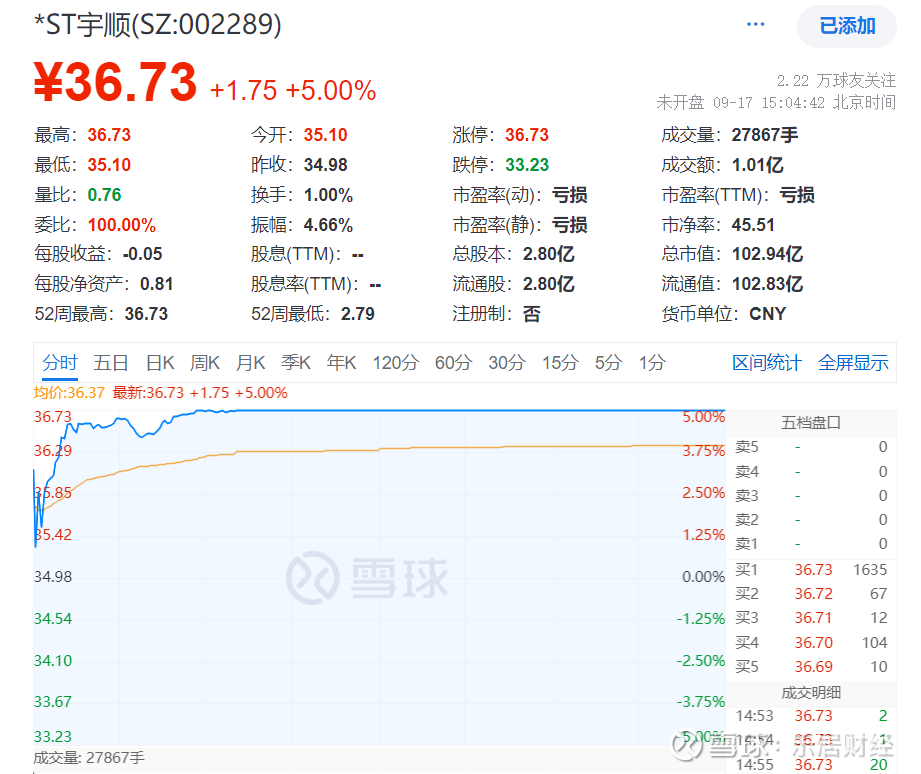Click the 总市值 value 102.94亿
Screen dimensions: 921x774
point(767,254)
